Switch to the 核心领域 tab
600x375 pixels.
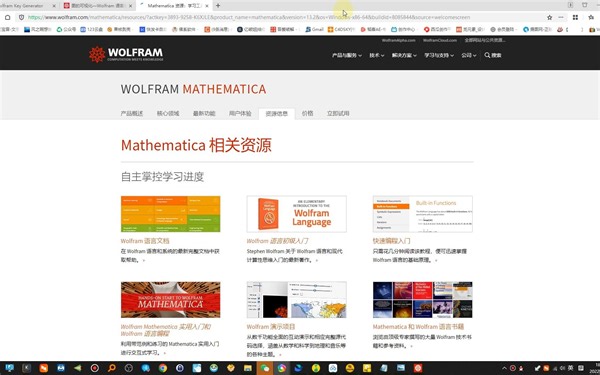coord(168,113)
